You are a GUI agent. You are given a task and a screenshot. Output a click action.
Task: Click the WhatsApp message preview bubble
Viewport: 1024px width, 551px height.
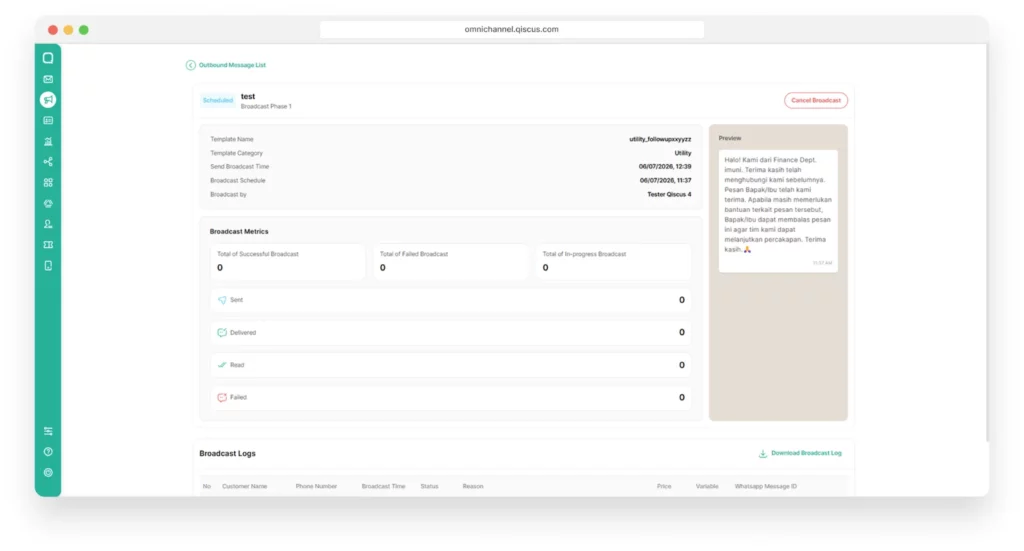click(778, 211)
